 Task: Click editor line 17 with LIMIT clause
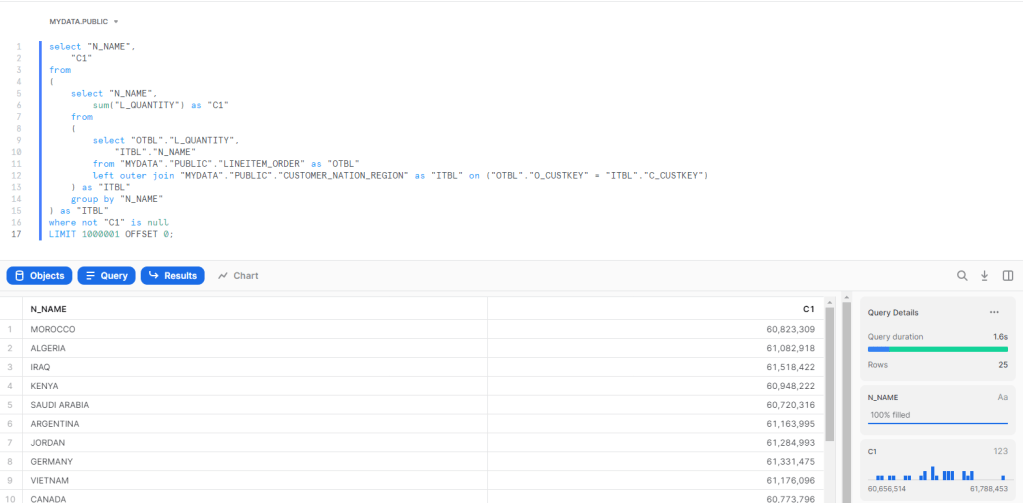pos(111,234)
